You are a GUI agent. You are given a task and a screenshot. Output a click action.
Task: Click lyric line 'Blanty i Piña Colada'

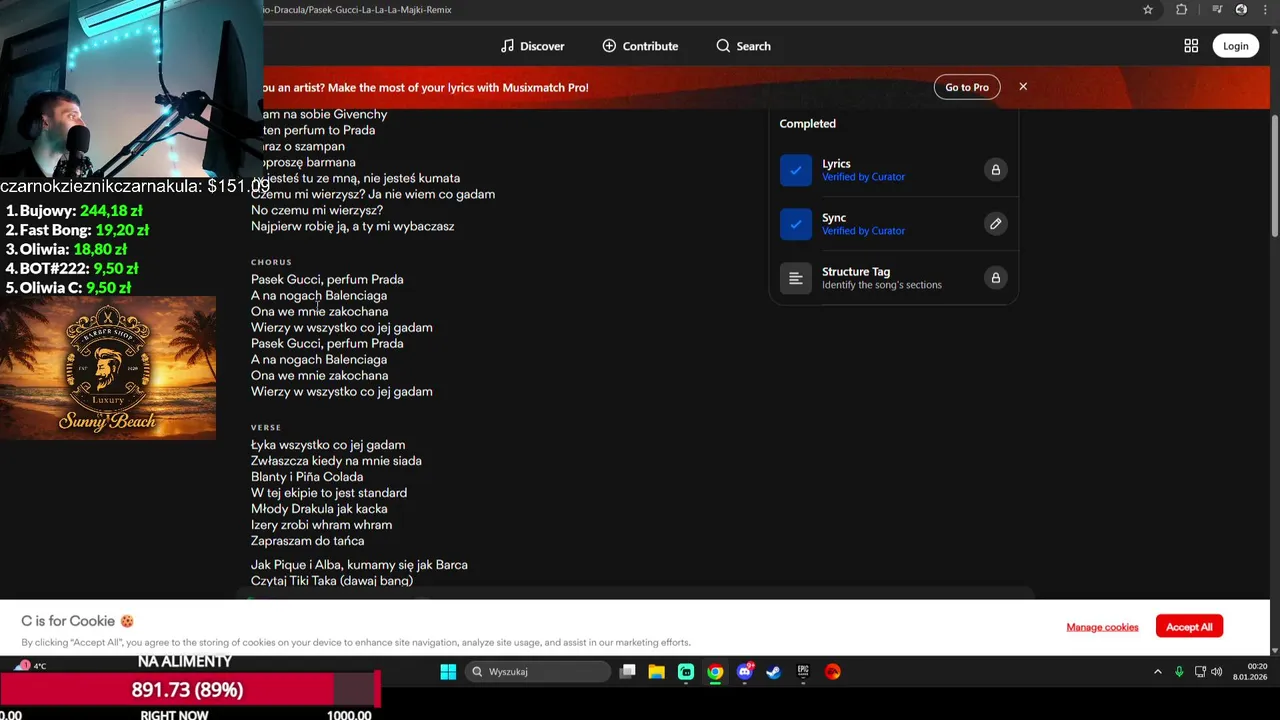pyautogui.click(x=307, y=477)
